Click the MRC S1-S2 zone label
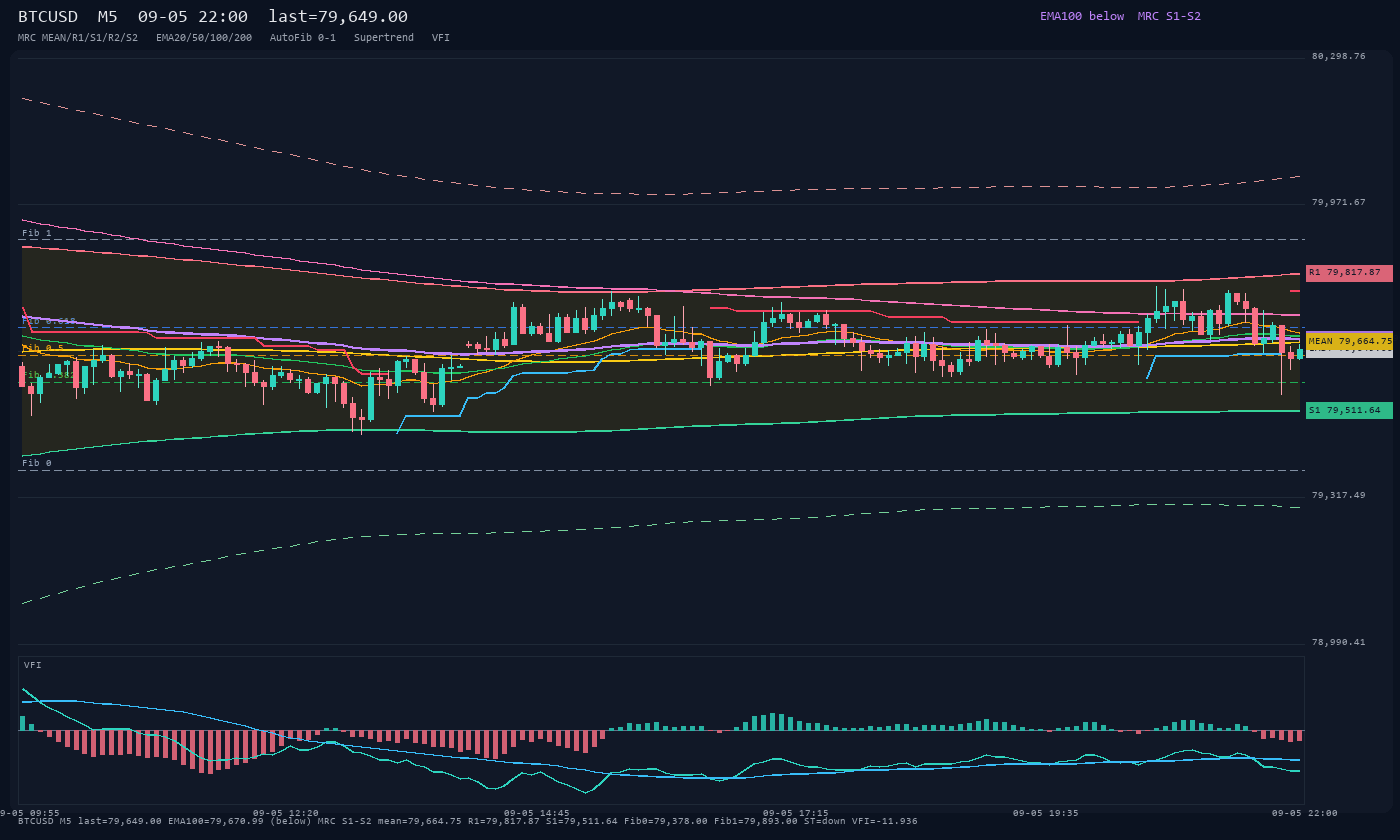 1169,16
